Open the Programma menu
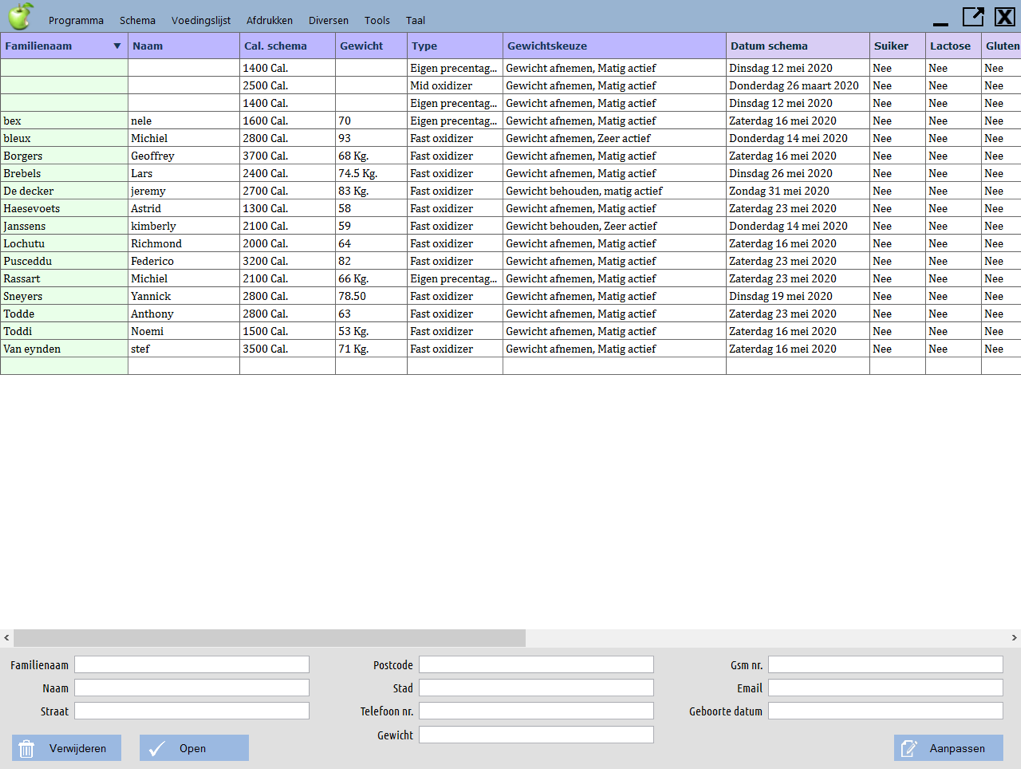1021x769 pixels. click(x=76, y=20)
